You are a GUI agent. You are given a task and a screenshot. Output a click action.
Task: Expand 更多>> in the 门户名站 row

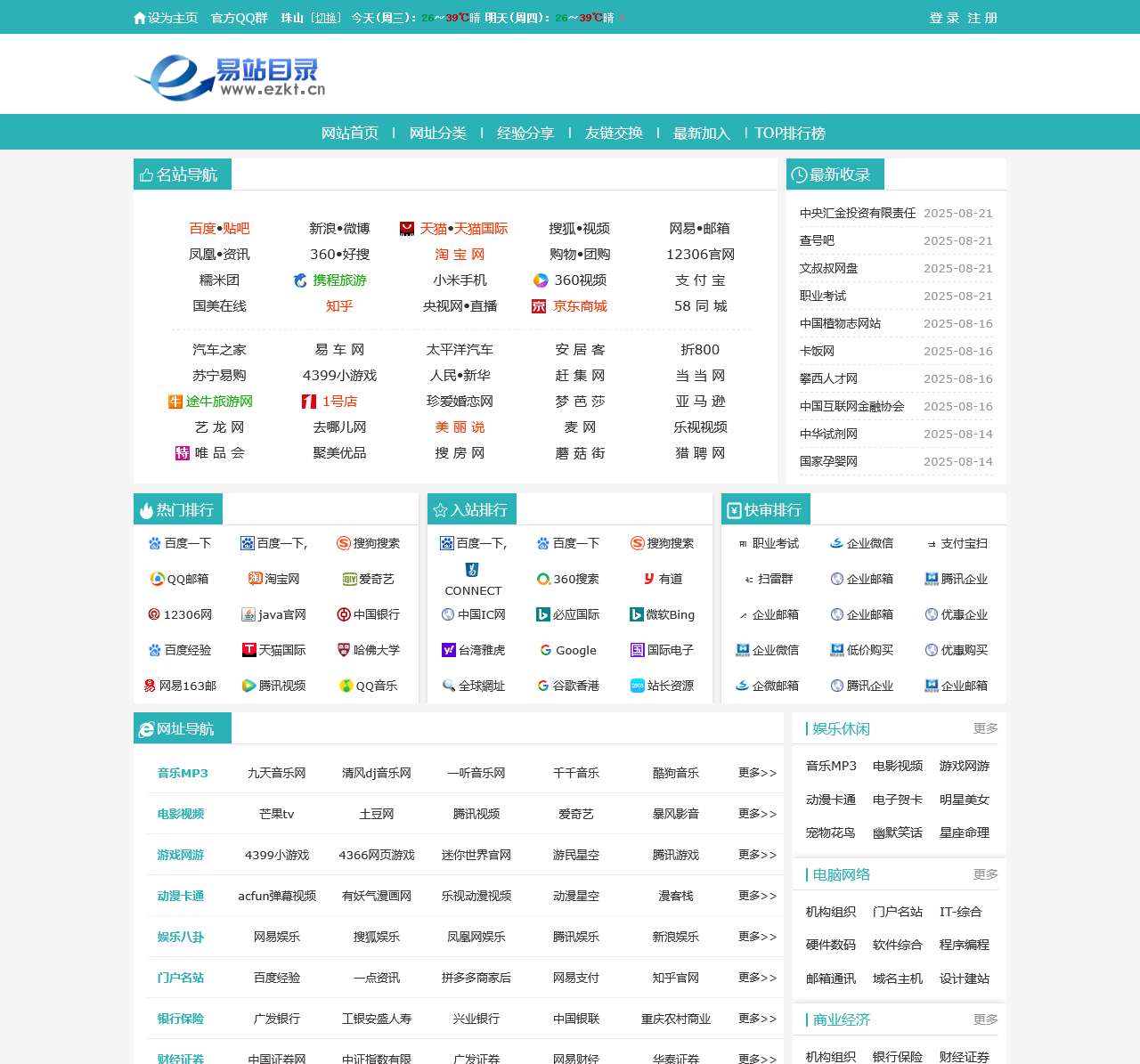point(757,978)
